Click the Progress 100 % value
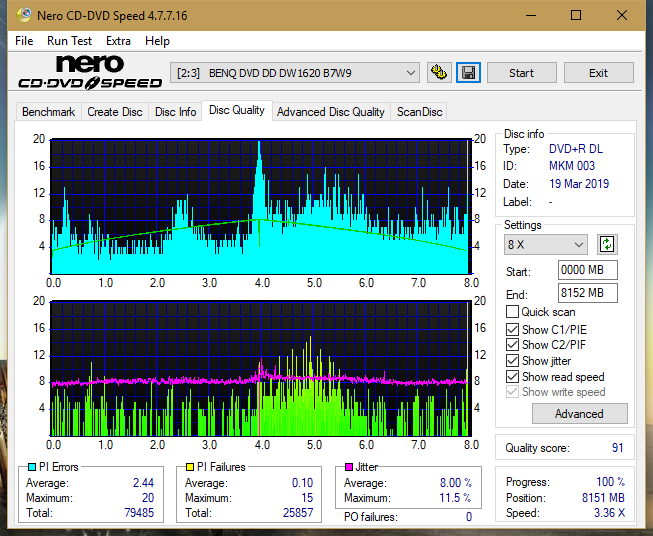The width and height of the screenshot is (653, 536). pyautogui.click(x=610, y=482)
